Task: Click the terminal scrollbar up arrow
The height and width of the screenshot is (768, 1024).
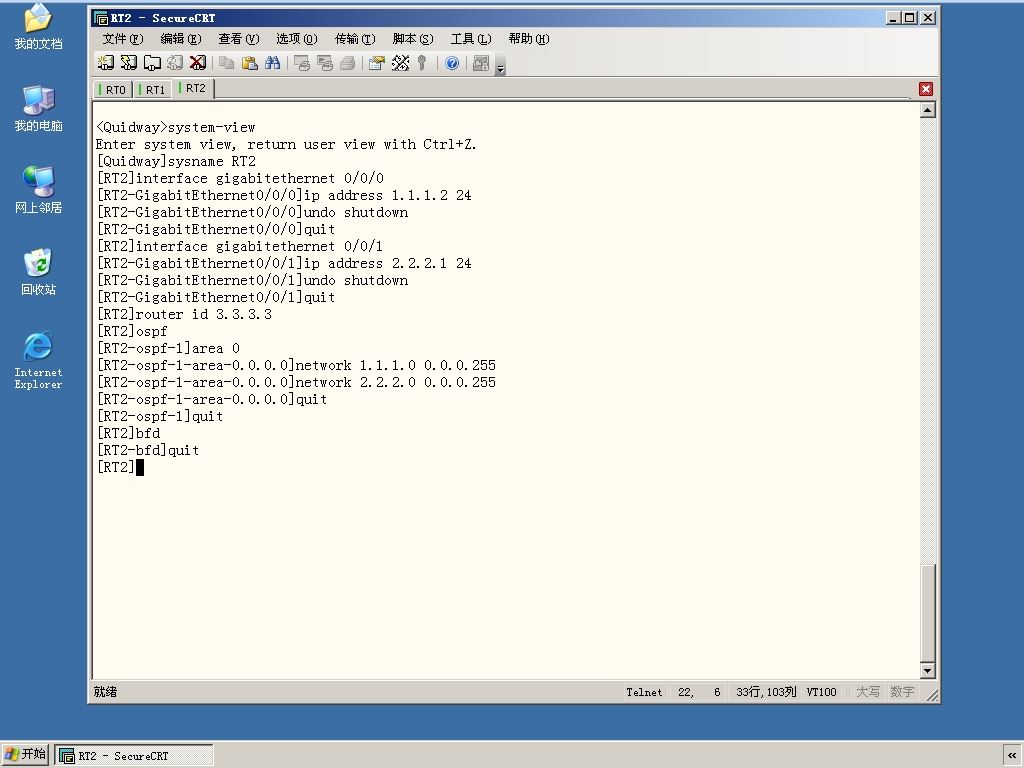Action: pyautogui.click(x=927, y=110)
